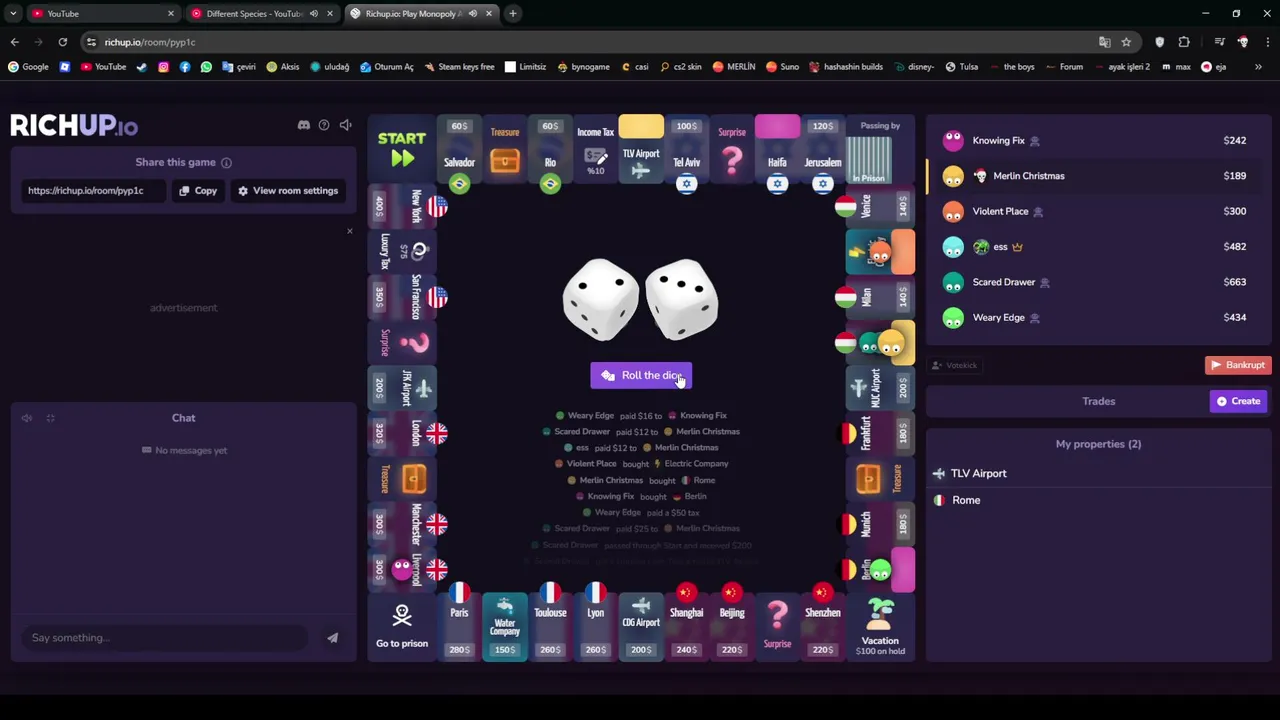Select player Violent Place in player list
This screenshot has height=720, width=1280.
pos(1098,211)
